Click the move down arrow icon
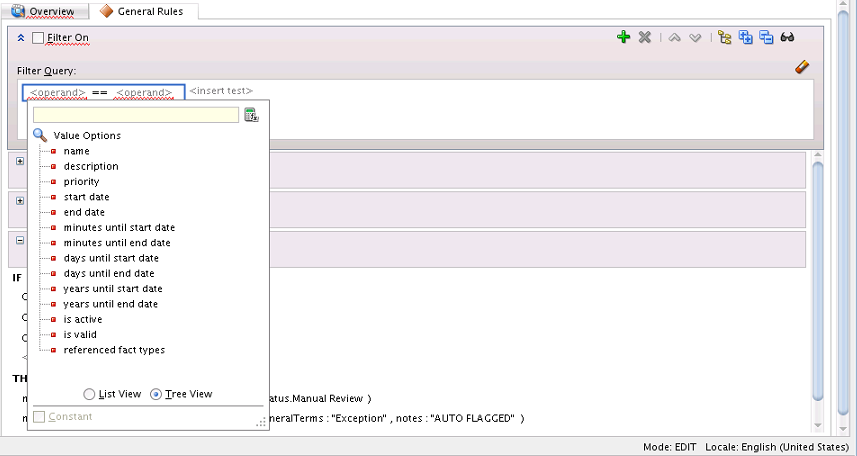Image resolution: width=857 pixels, height=456 pixels. pos(695,38)
